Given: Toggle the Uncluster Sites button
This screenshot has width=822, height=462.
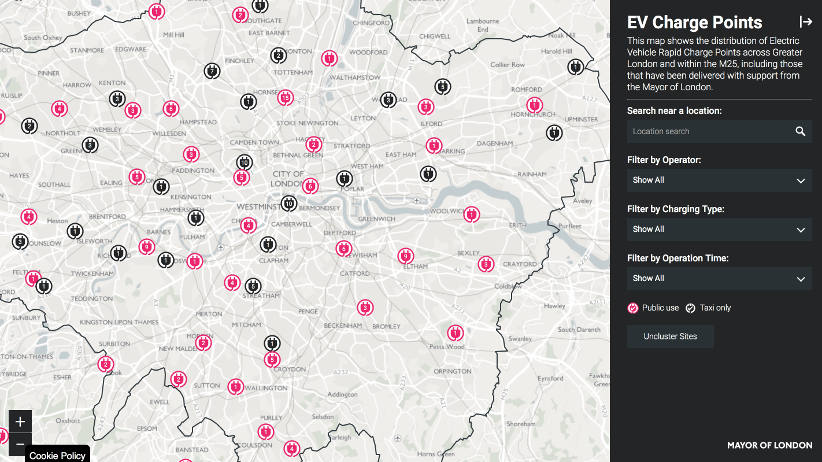Looking at the screenshot, I should click(670, 336).
